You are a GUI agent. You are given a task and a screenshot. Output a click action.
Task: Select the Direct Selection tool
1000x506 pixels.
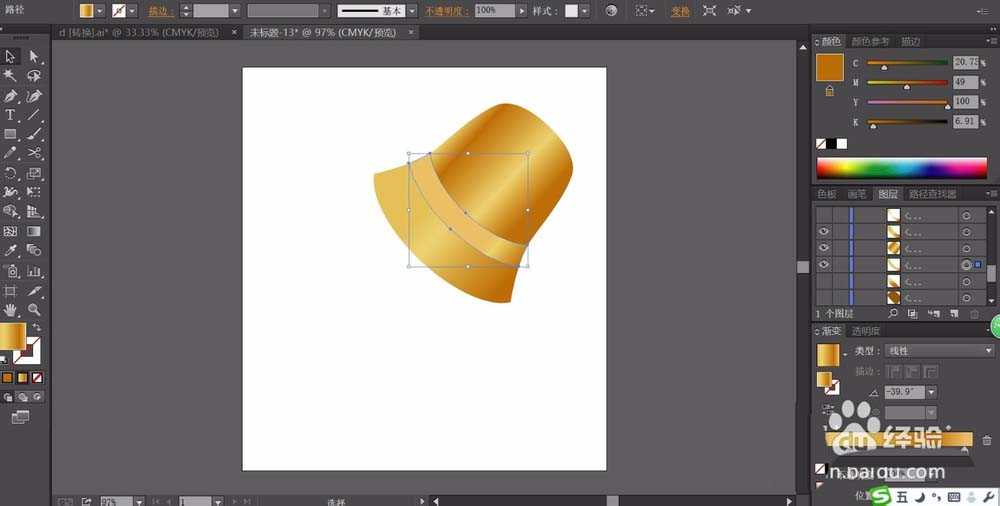click(34, 57)
